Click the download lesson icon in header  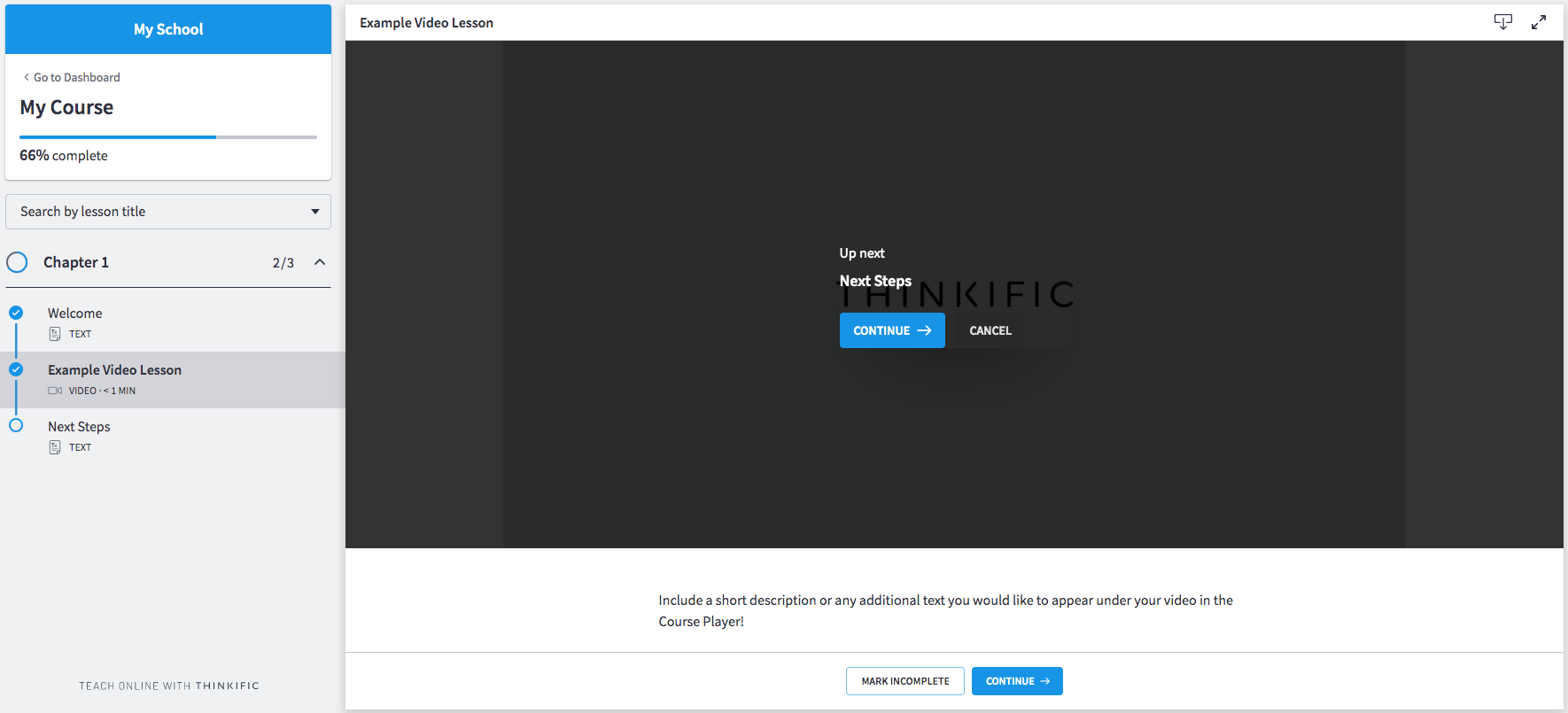point(1503,22)
